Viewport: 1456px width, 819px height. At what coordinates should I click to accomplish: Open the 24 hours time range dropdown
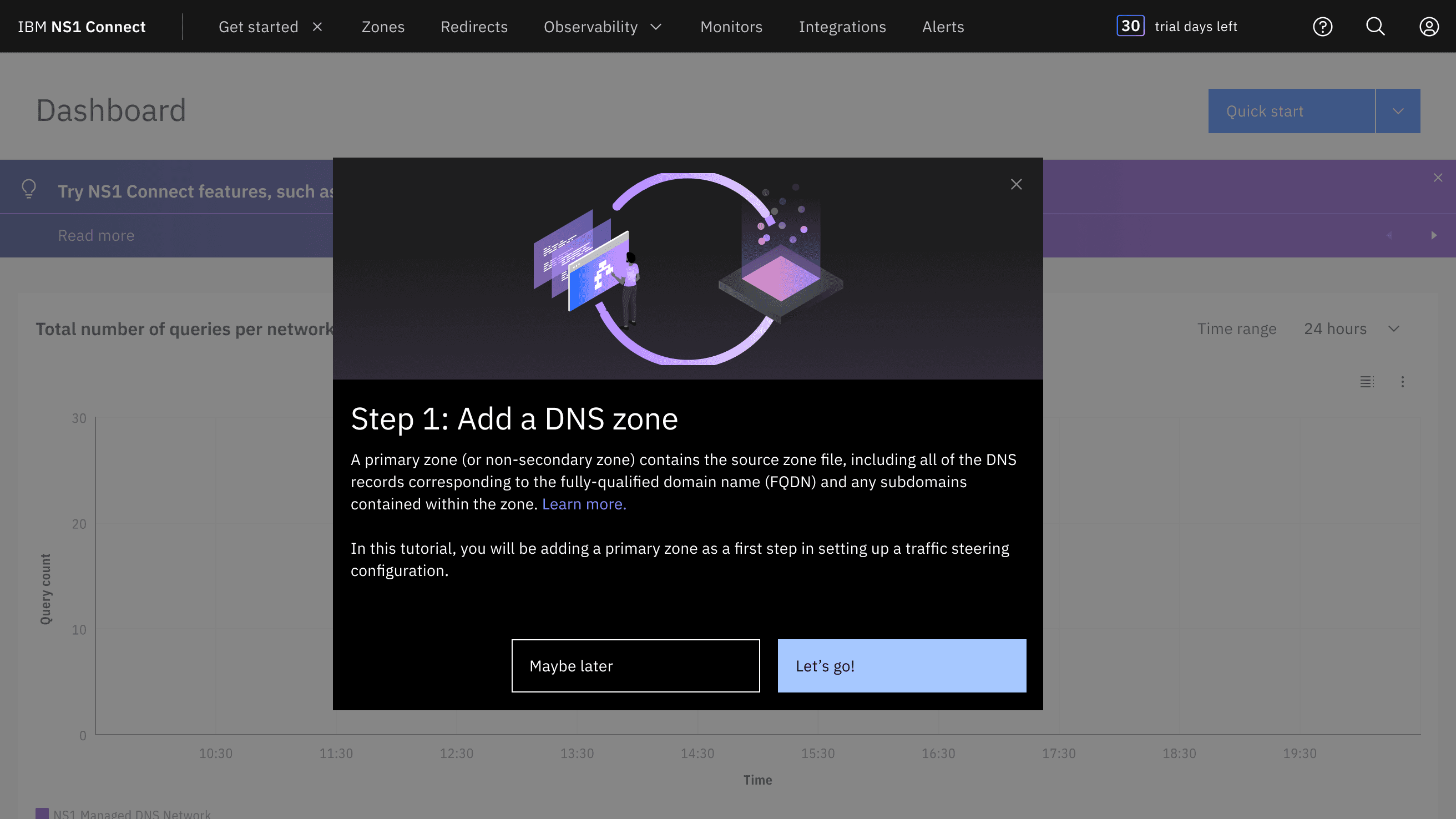[1351, 328]
